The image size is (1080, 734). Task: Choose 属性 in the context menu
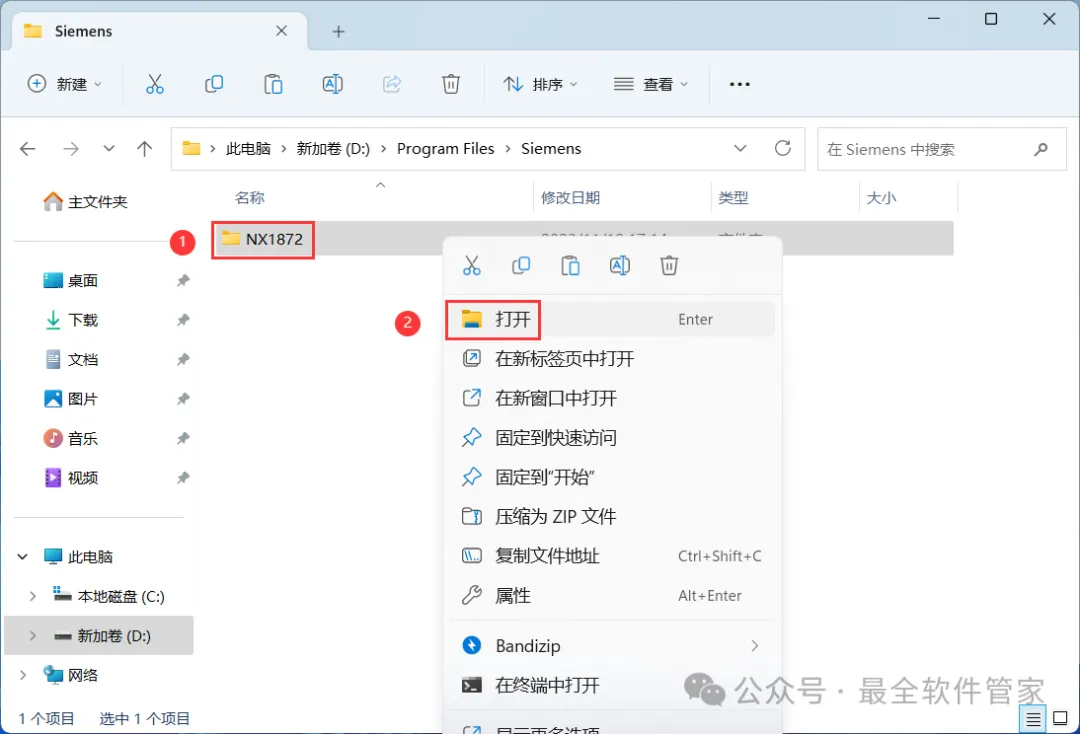point(612,596)
